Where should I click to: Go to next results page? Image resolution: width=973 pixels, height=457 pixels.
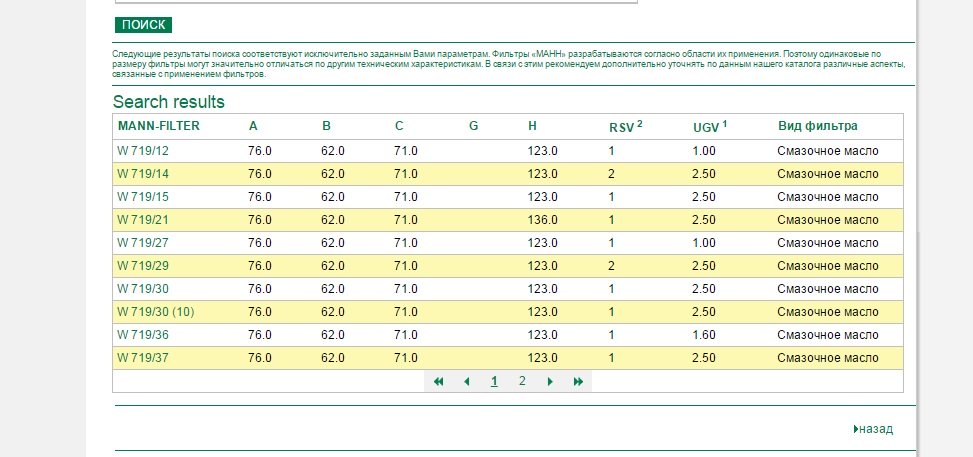coord(550,382)
